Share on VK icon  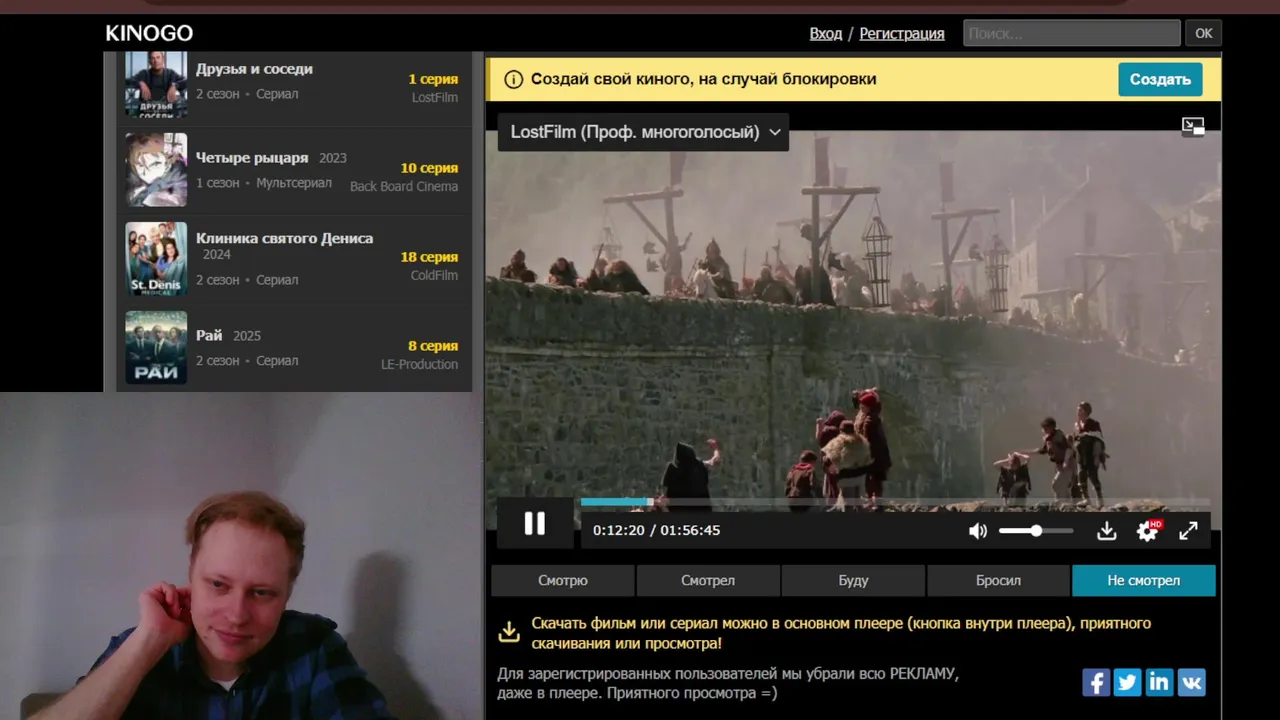(x=1191, y=682)
